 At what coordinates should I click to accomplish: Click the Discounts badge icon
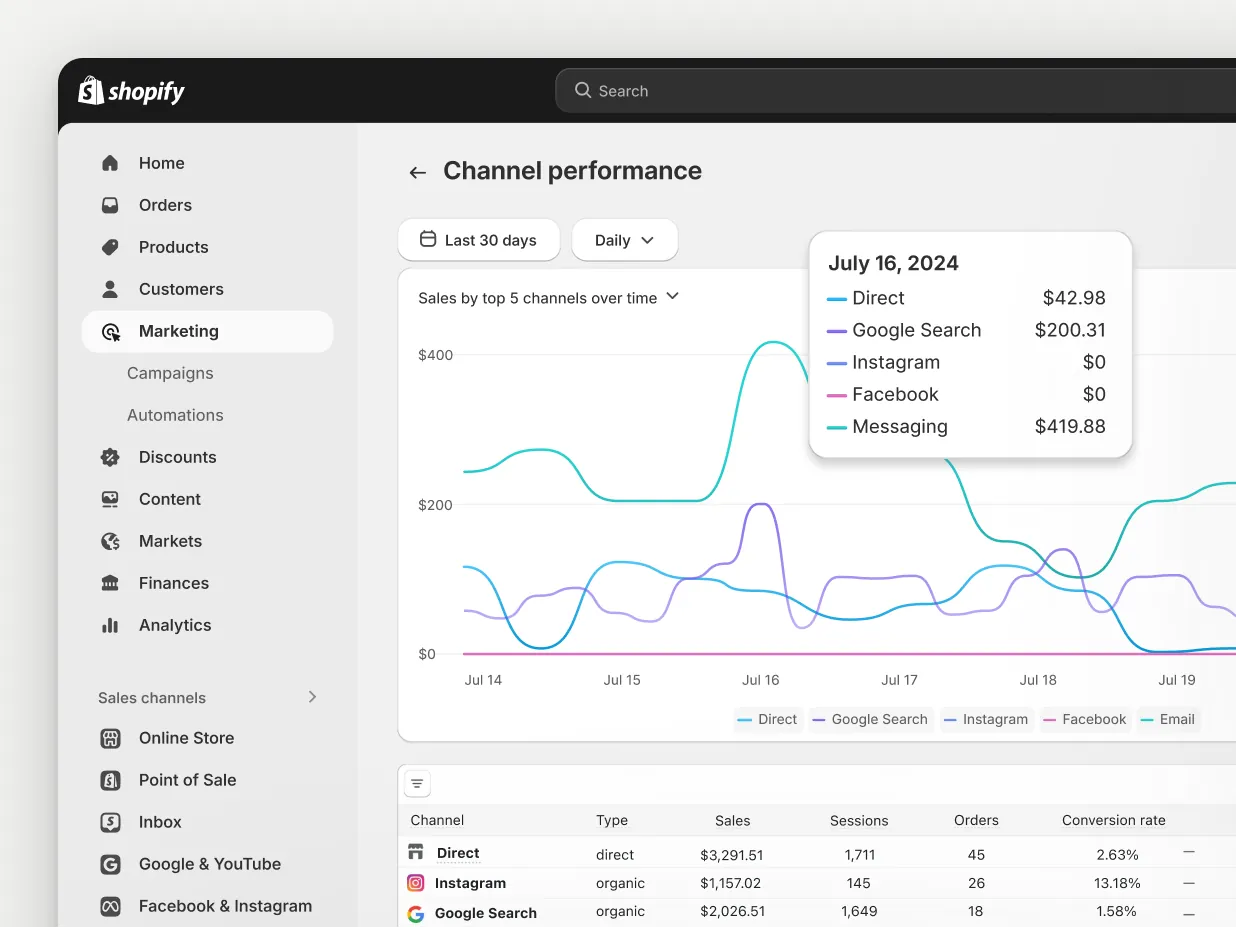click(110, 457)
